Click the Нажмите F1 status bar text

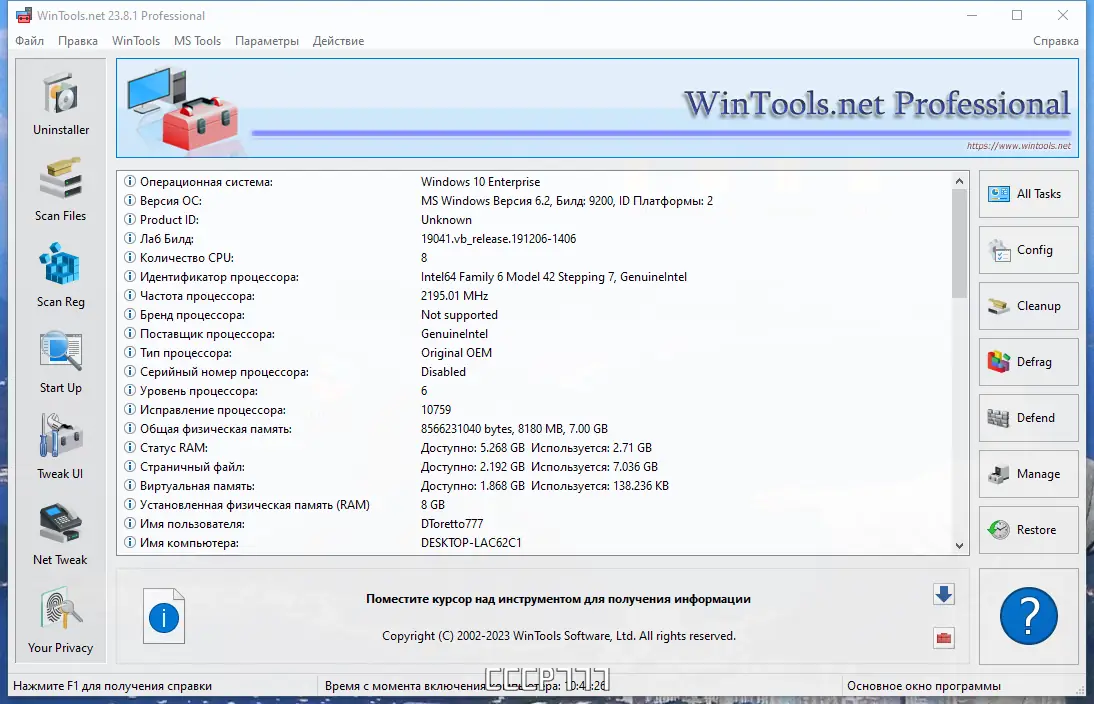112,686
